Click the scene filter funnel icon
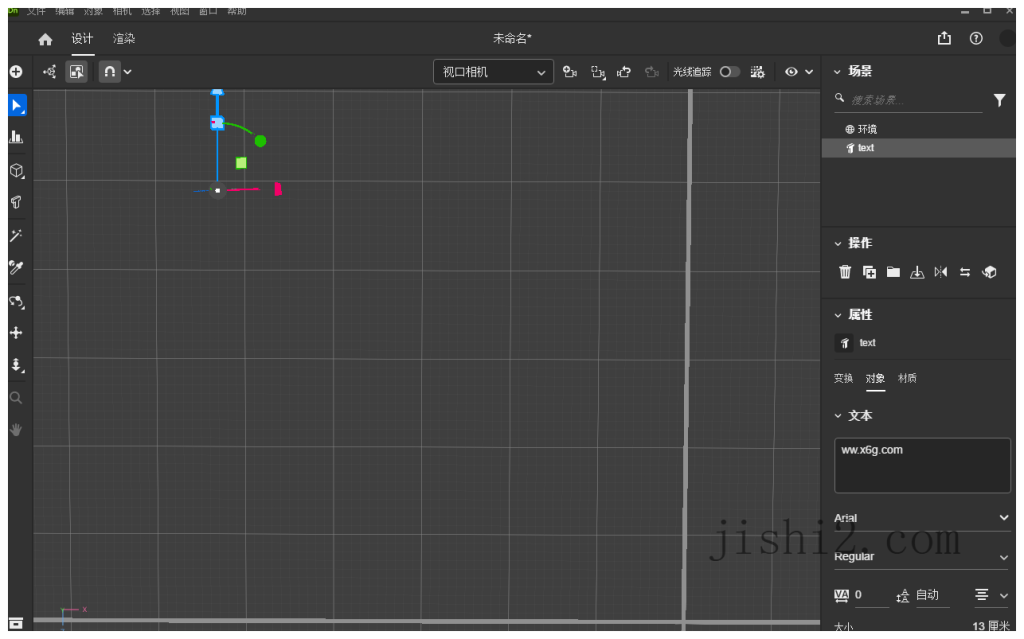Viewport: 1024px width, 639px height. [x=1000, y=100]
